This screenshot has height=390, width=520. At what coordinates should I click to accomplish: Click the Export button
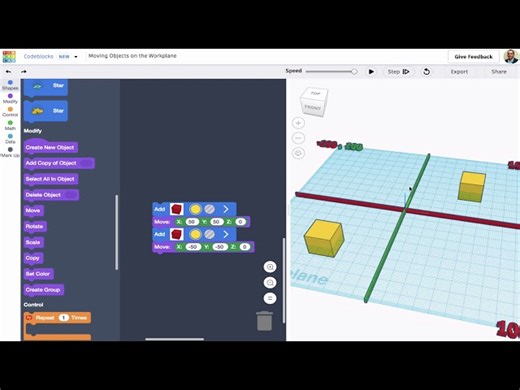pyautogui.click(x=459, y=72)
